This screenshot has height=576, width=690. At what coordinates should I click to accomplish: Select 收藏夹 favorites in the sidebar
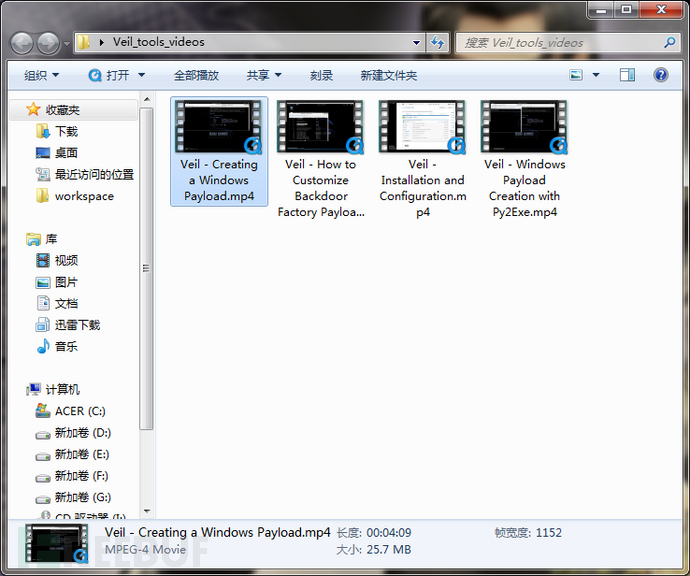(x=73, y=110)
